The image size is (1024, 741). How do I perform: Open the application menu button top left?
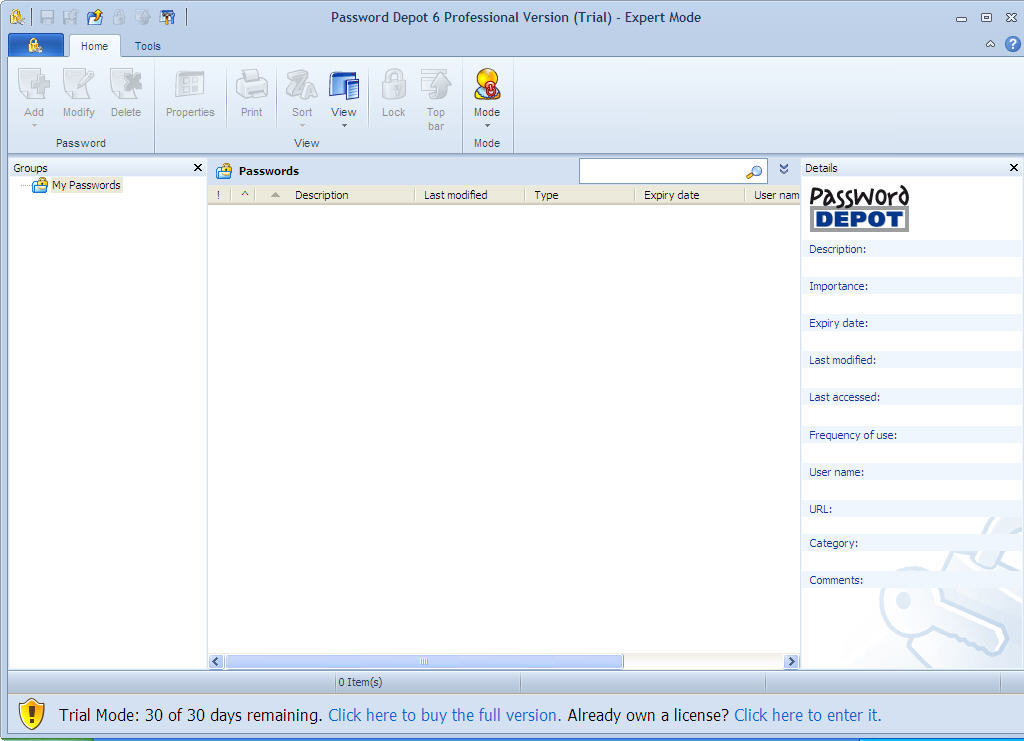pos(33,45)
